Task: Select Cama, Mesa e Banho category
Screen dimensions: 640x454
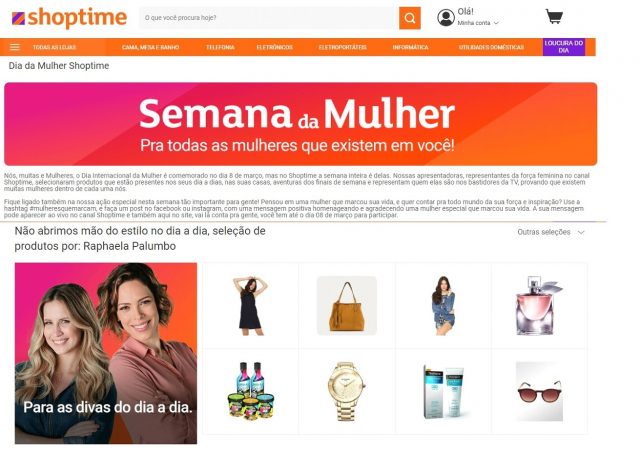Action: coord(150,47)
